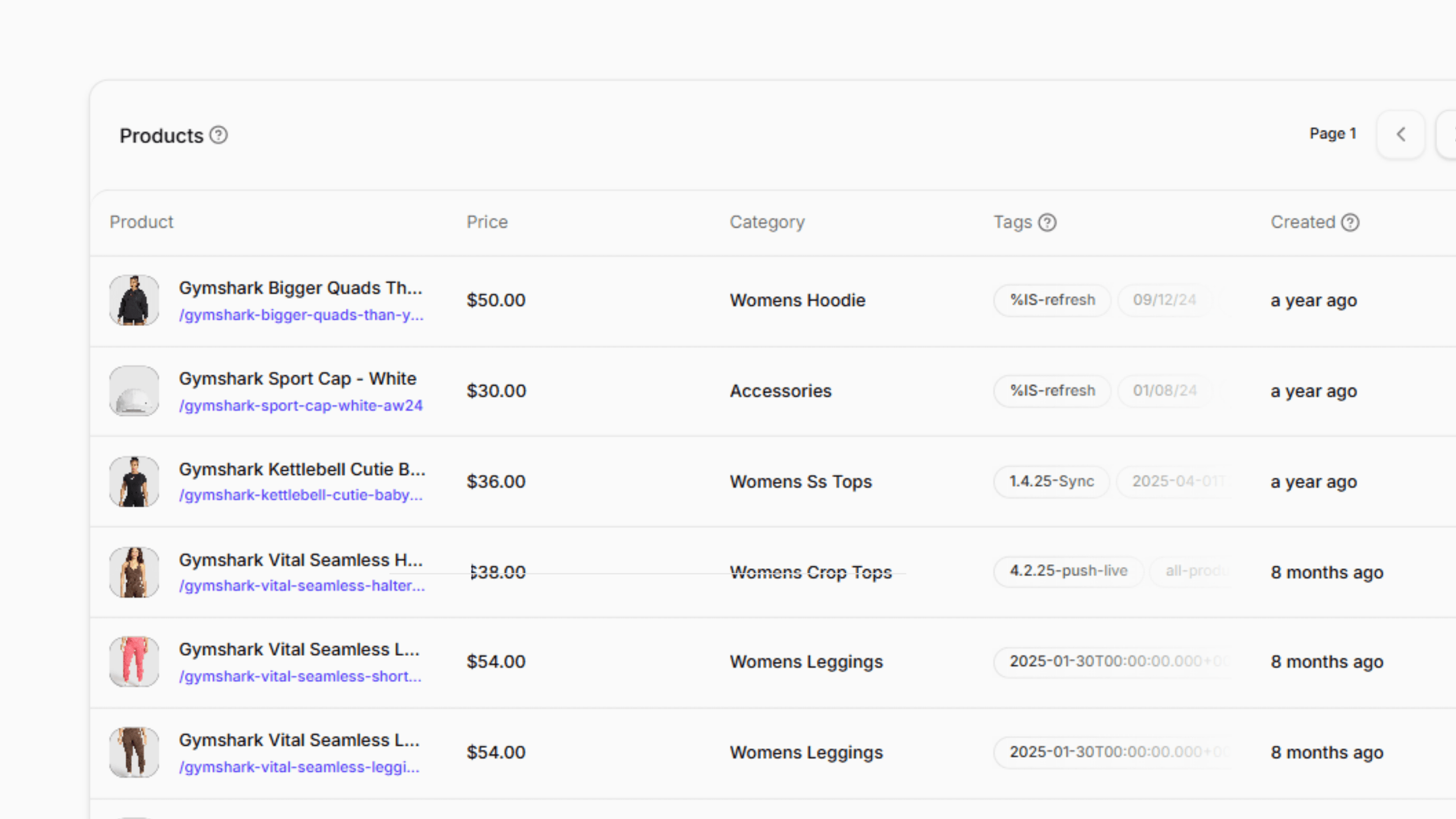
Task: Open the /gymshark-vital-seamless-halter... link
Action: 302,586
